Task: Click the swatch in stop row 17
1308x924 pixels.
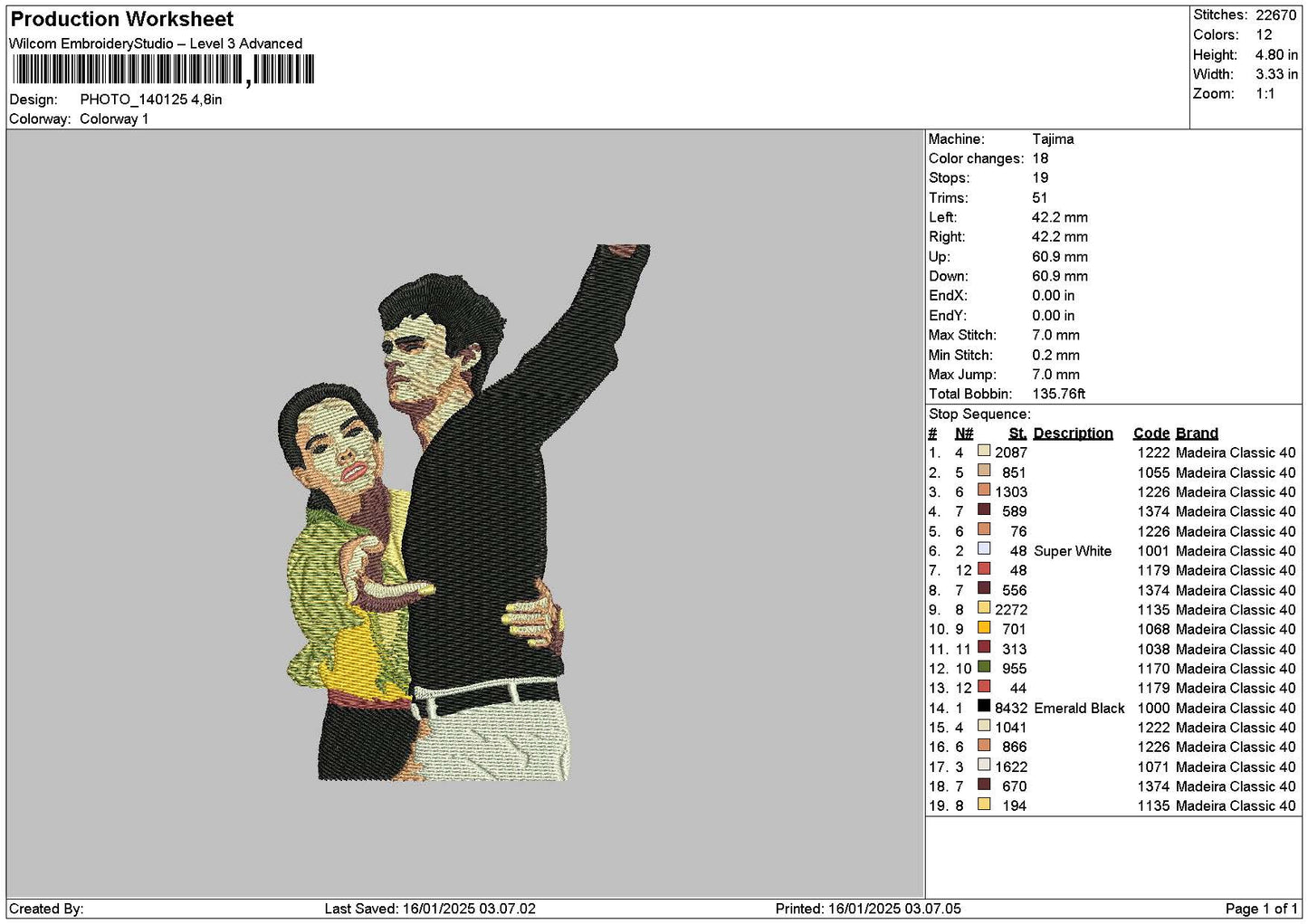Action: tap(984, 765)
